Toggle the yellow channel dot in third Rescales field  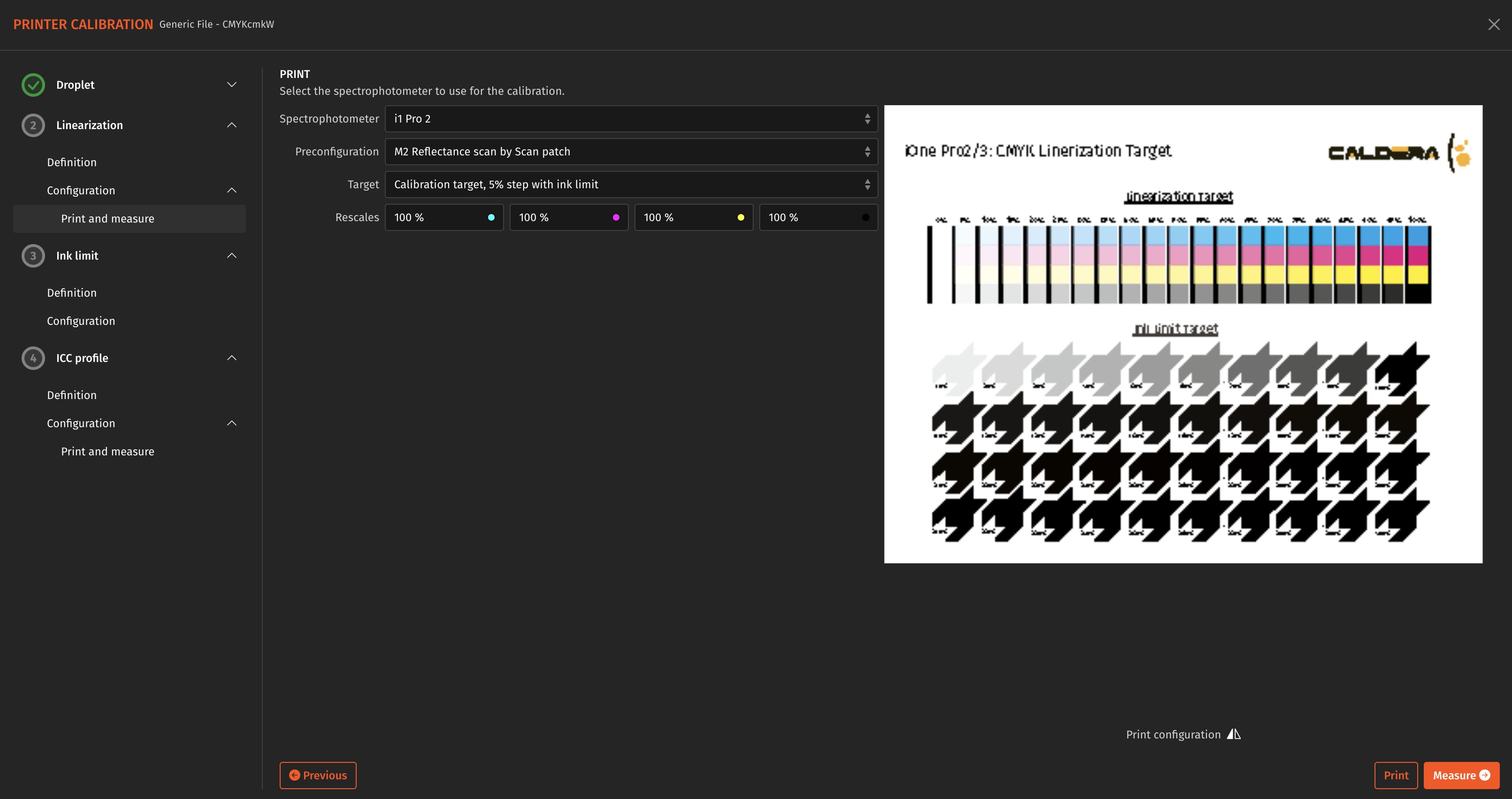741,216
